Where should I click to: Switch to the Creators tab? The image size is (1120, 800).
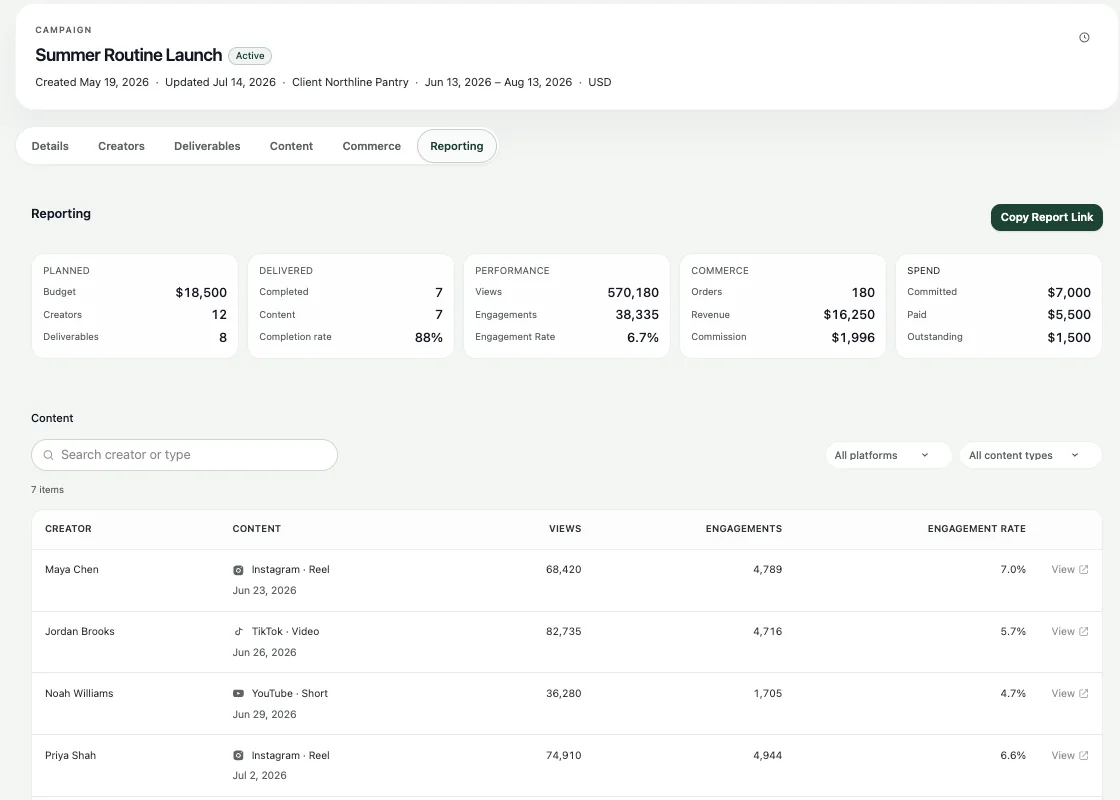[x=121, y=146]
